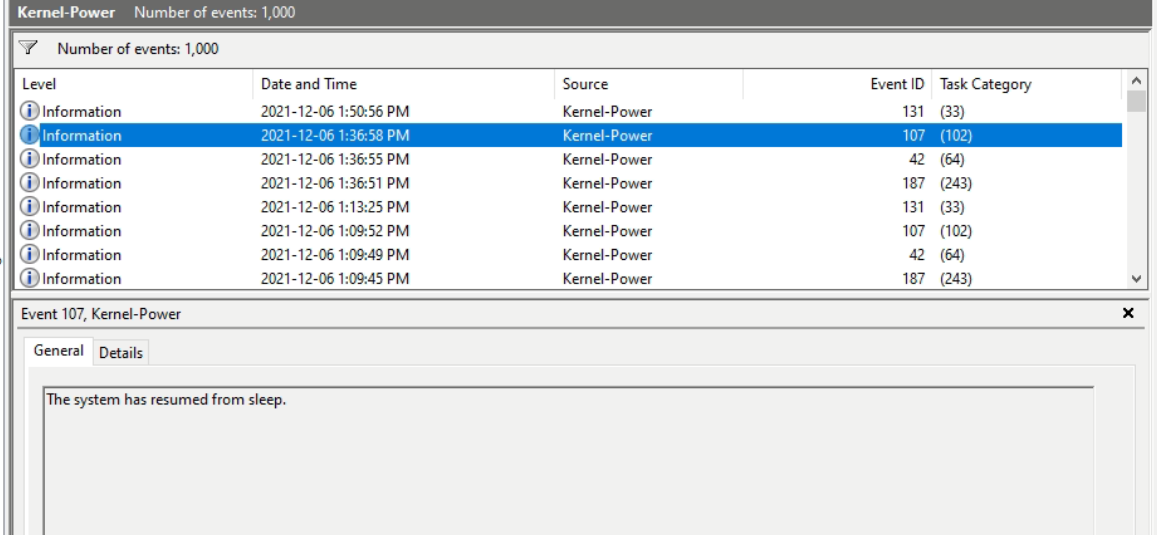Click info icon of 1:09:52 PM event
Screen dimensions: 1157x535
click(29, 232)
